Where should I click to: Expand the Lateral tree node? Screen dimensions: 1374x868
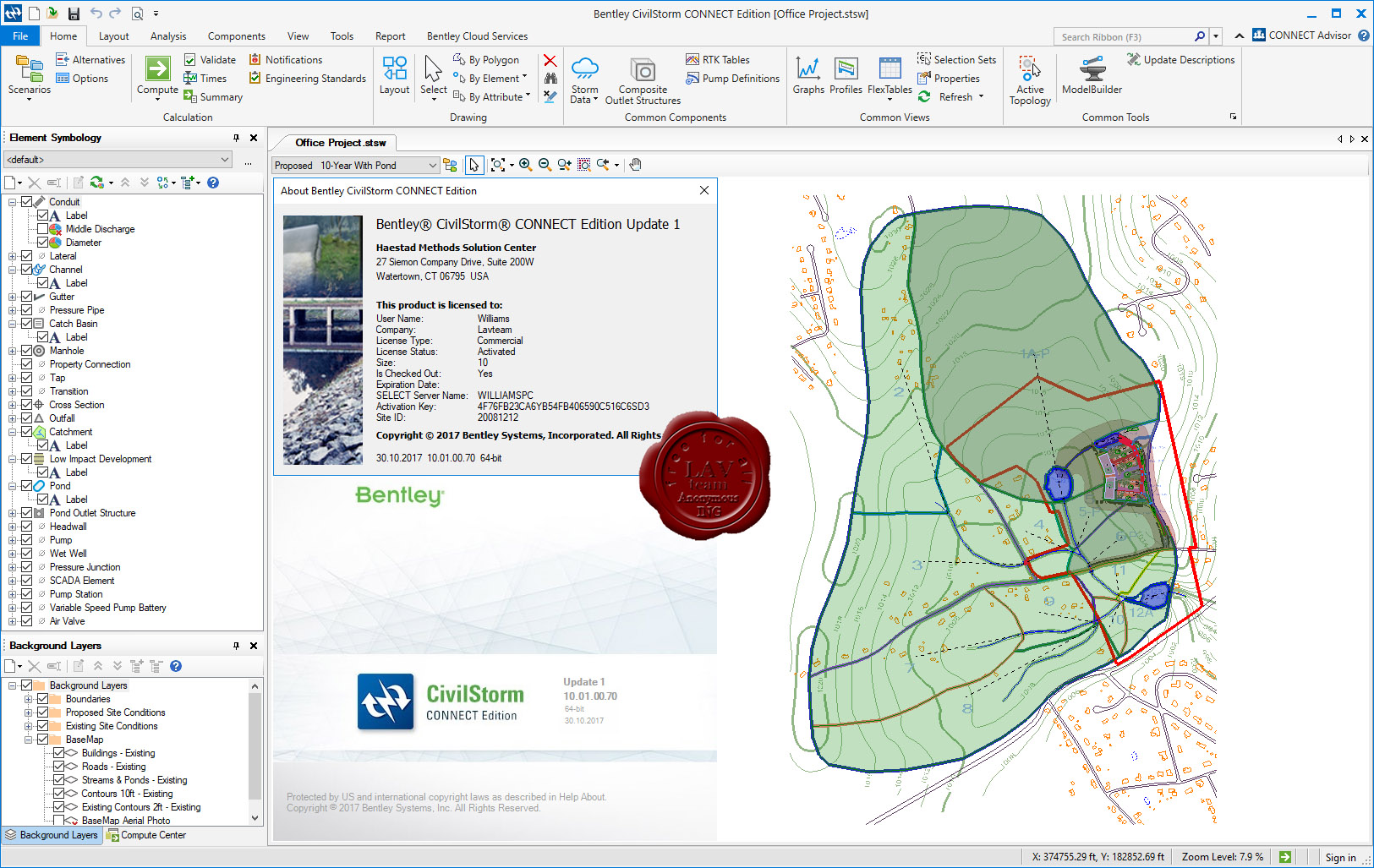click(x=12, y=256)
